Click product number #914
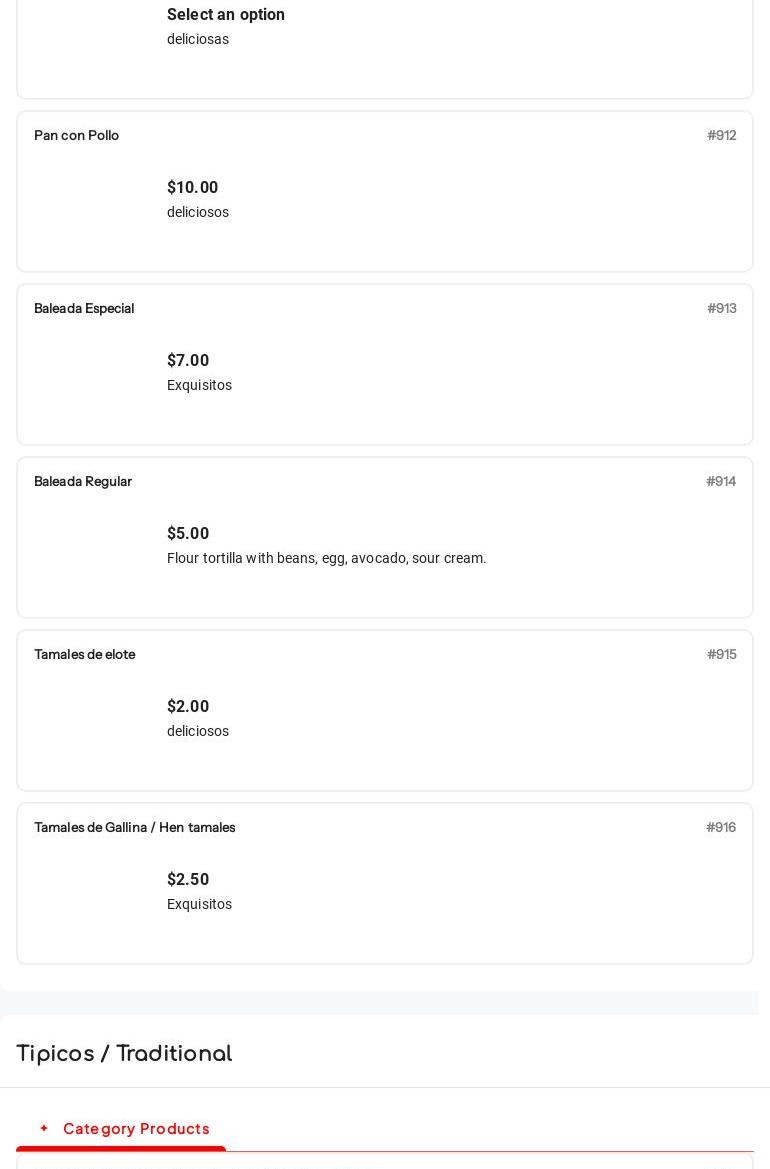 tap(721, 481)
